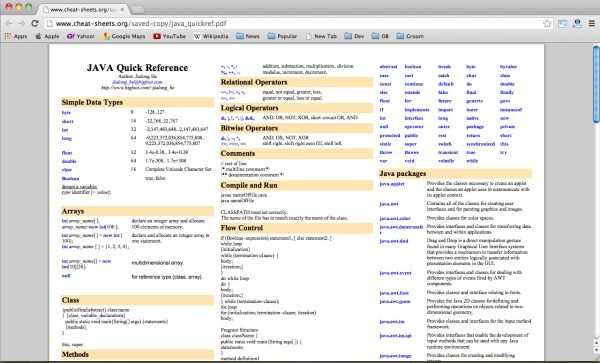Click the Logical Operators heading
This screenshot has height=363, width=600.
(249, 108)
